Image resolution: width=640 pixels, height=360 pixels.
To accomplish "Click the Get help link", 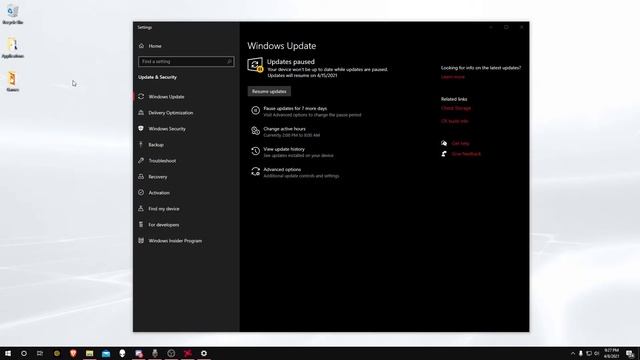I will coord(460,144).
